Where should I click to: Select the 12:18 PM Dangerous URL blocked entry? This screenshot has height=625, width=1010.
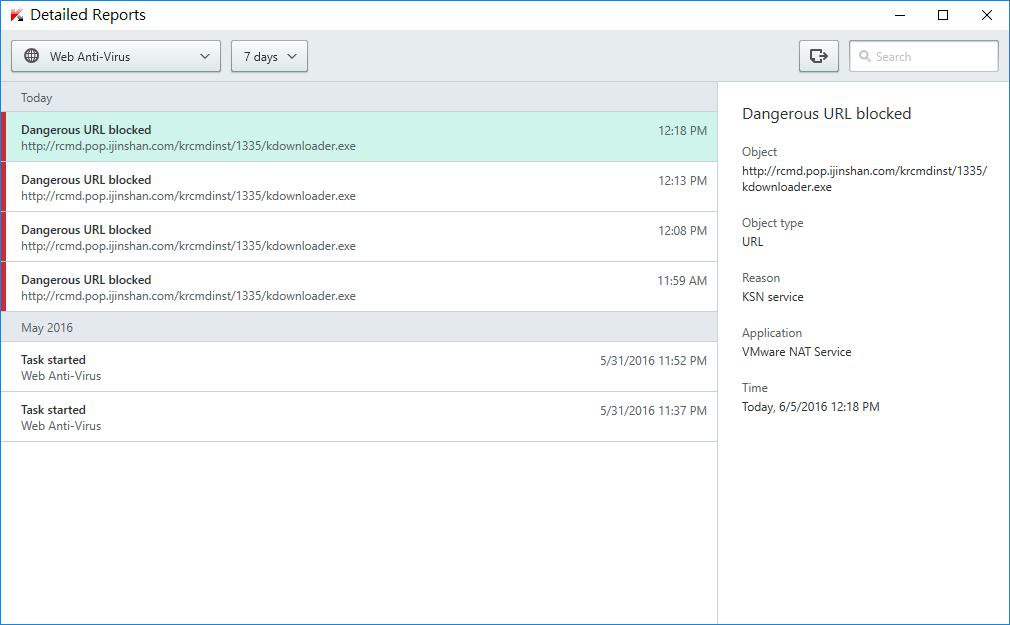click(x=360, y=137)
